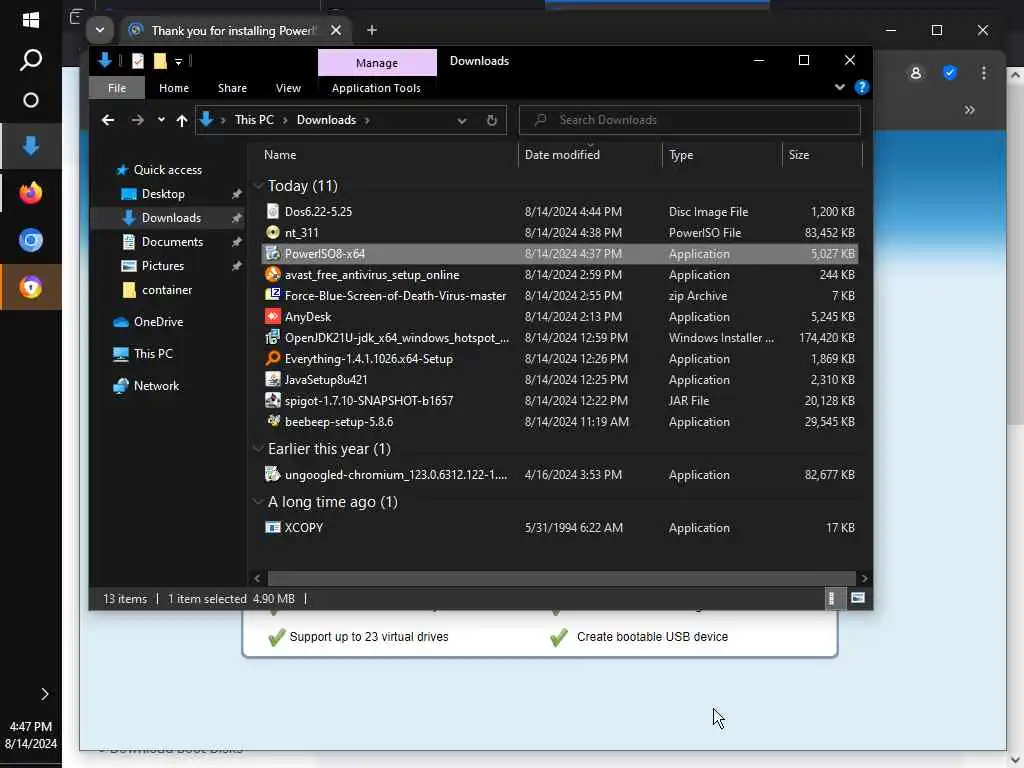Viewport: 1024px width, 768px height.
Task: Select This PC in navigation pane
Action: pyautogui.click(x=153, y=354)
